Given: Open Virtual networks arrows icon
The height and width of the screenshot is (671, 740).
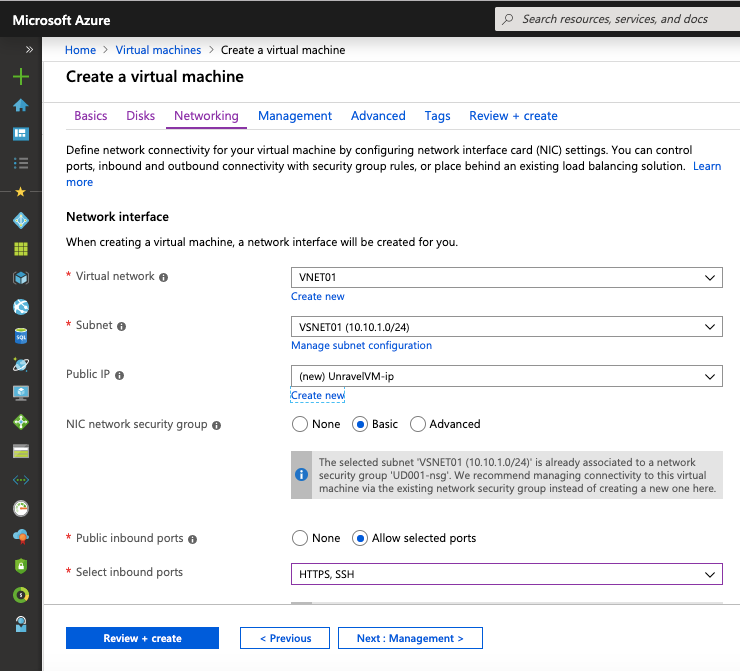Looking at the screenshot, I should coord(21,480).
